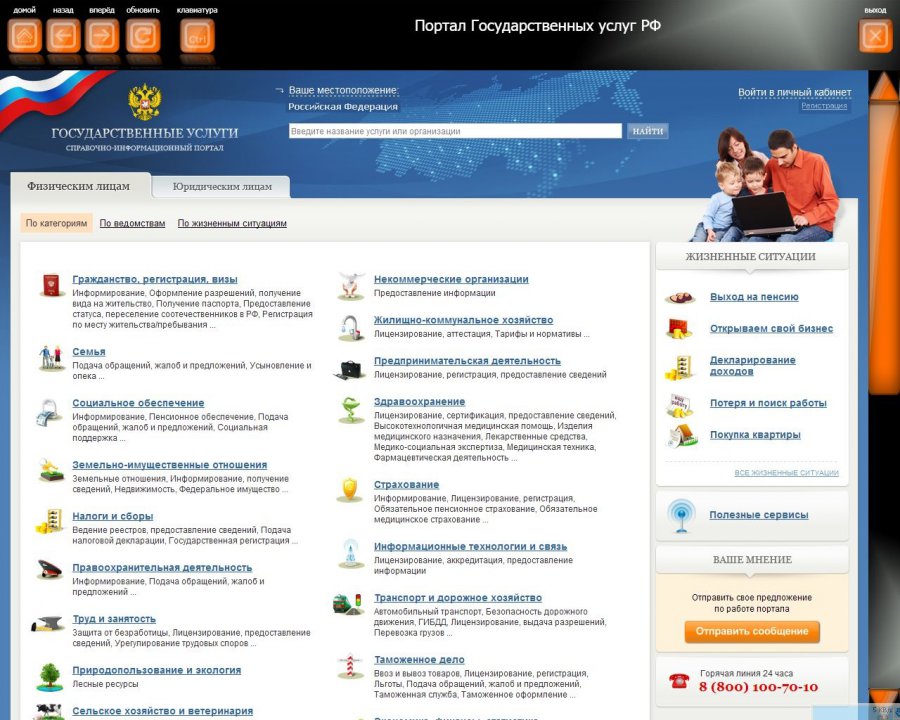This screenshot has height=720, width=900.
Task: Click into the service search field
Action: point(455,131)
